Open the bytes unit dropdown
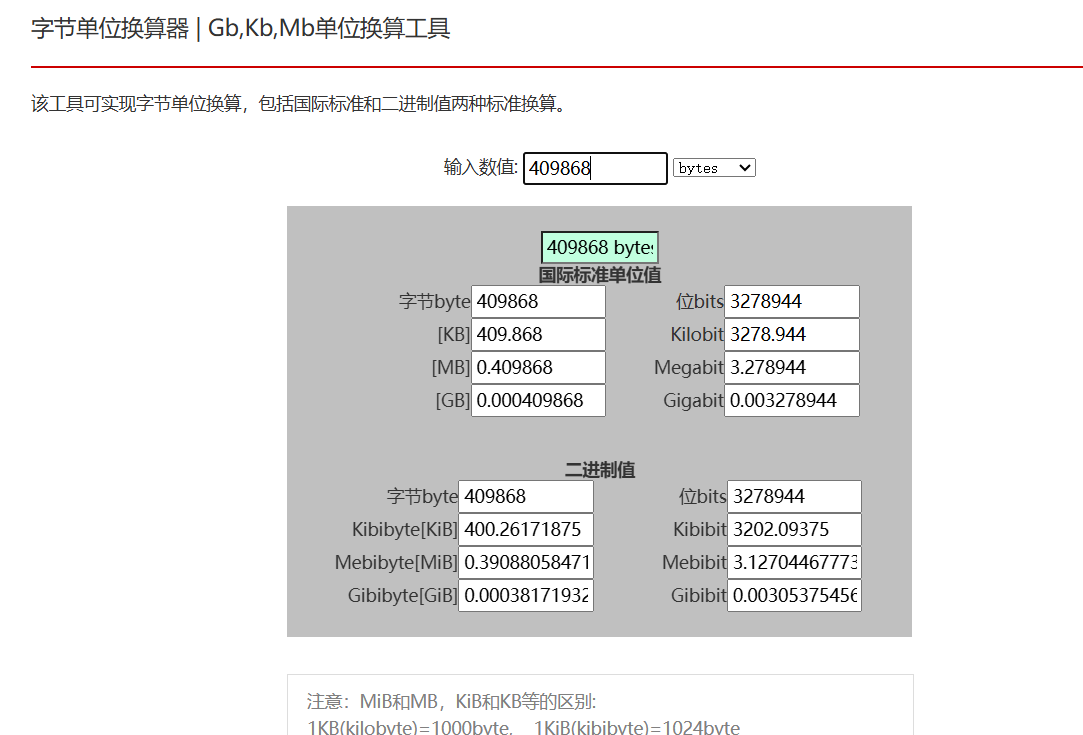The height and width of the screenshot is (735, 1083). (714, 168)
